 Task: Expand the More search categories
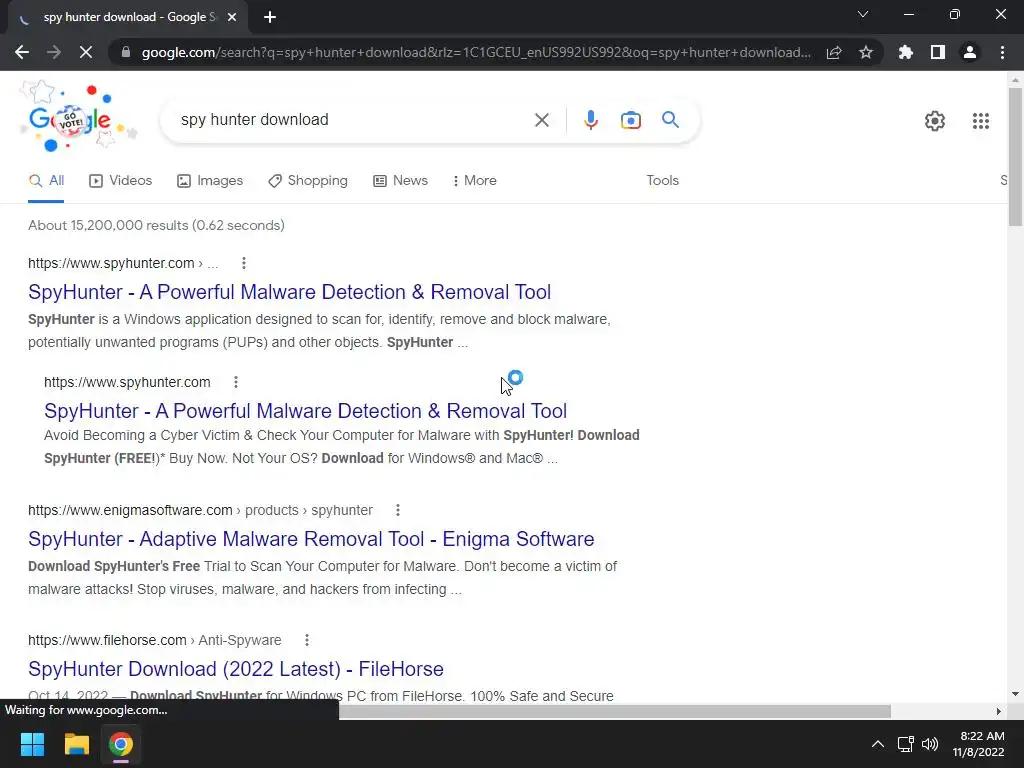[475, 181]
